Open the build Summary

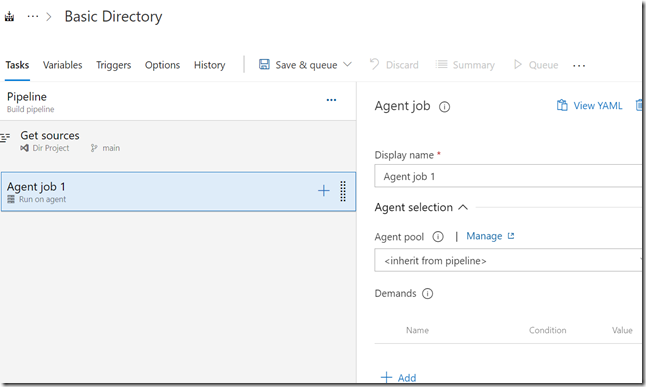pyautogui.click(x=465, y=65)
